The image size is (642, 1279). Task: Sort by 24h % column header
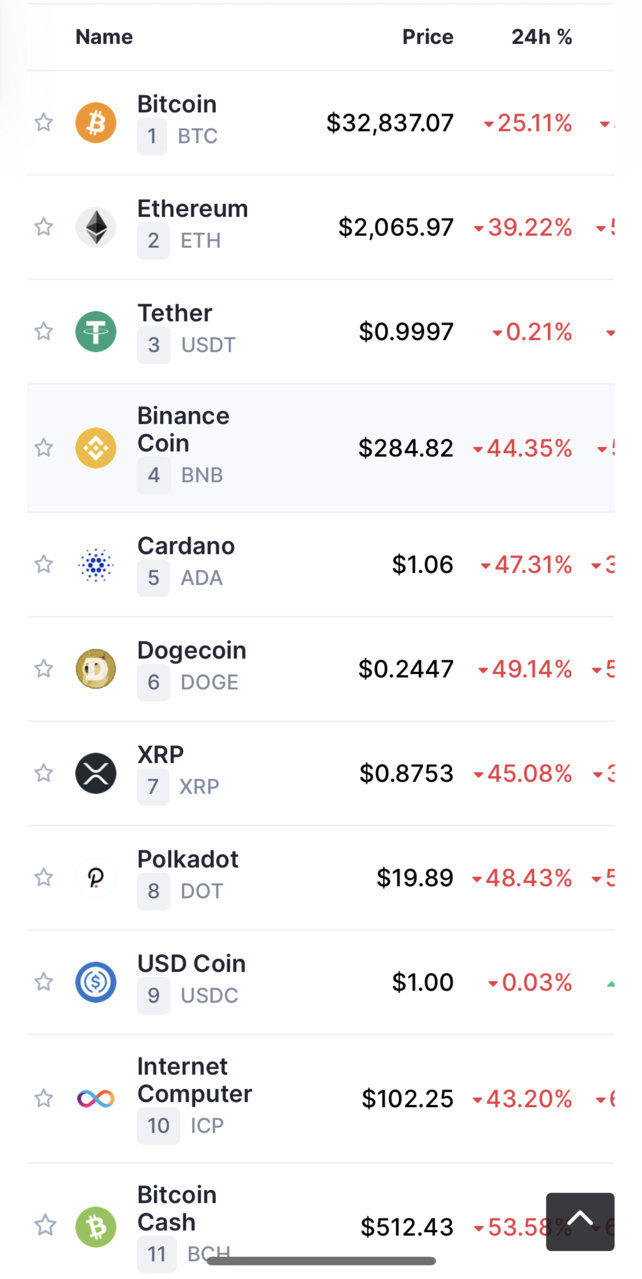click(x=542, y=37)
